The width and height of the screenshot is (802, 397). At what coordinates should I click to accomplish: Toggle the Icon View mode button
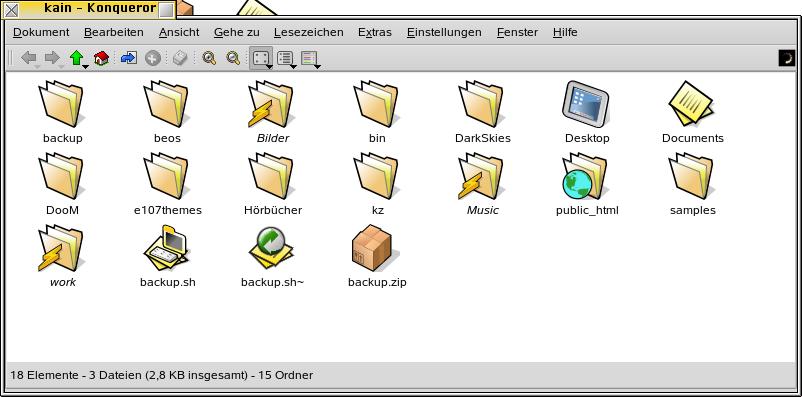click(261, 58)
